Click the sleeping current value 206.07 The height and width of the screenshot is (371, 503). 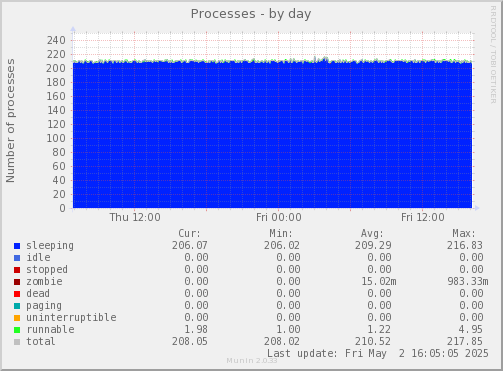click(x=190, y=245)
